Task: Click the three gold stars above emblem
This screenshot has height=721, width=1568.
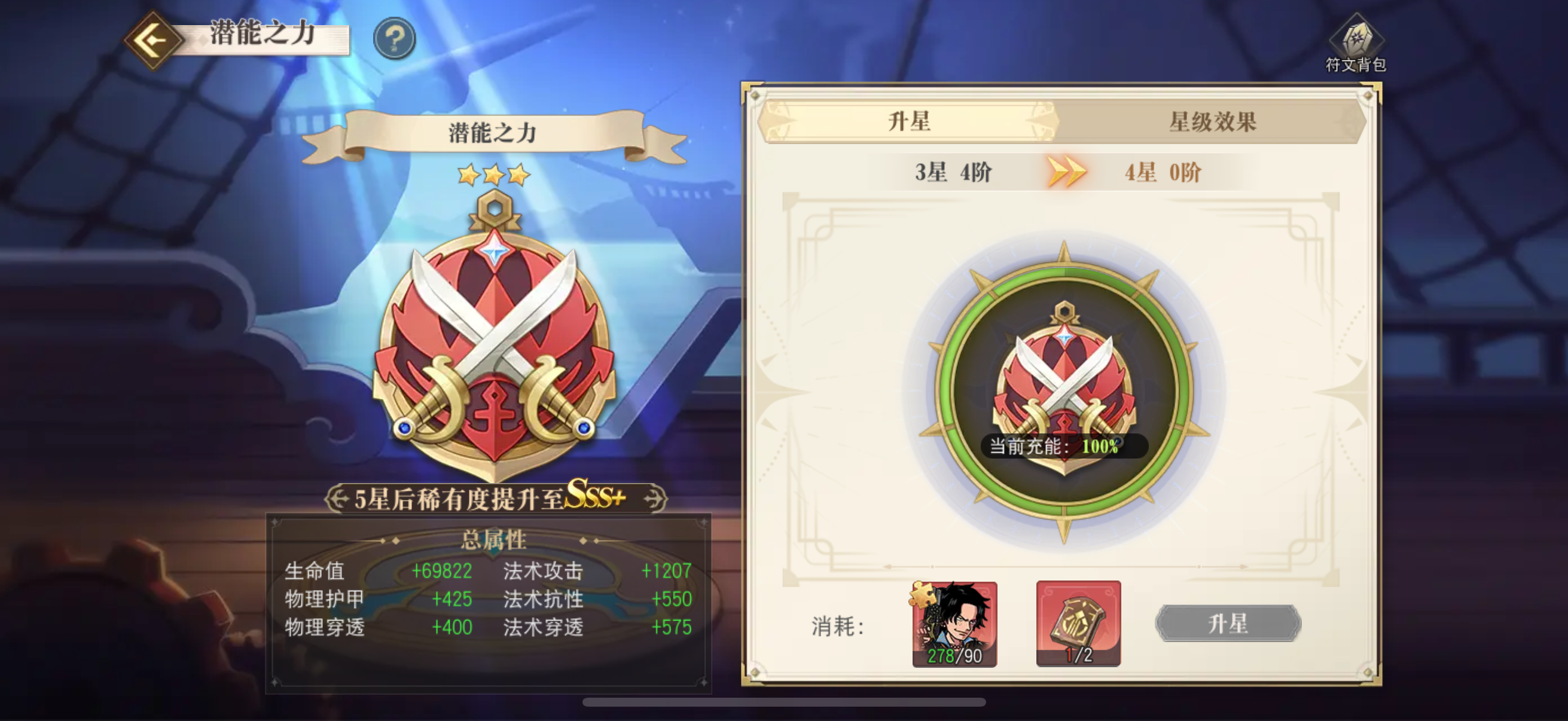Action: (493, 175)
